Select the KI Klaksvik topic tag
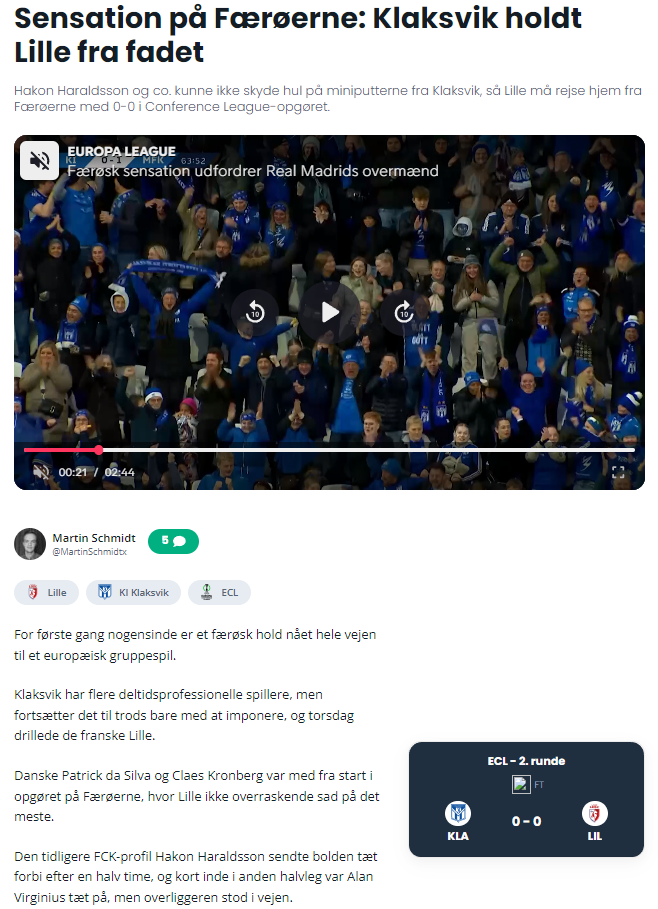This screenshot has width=658, height=909. [x=133, y=592]
